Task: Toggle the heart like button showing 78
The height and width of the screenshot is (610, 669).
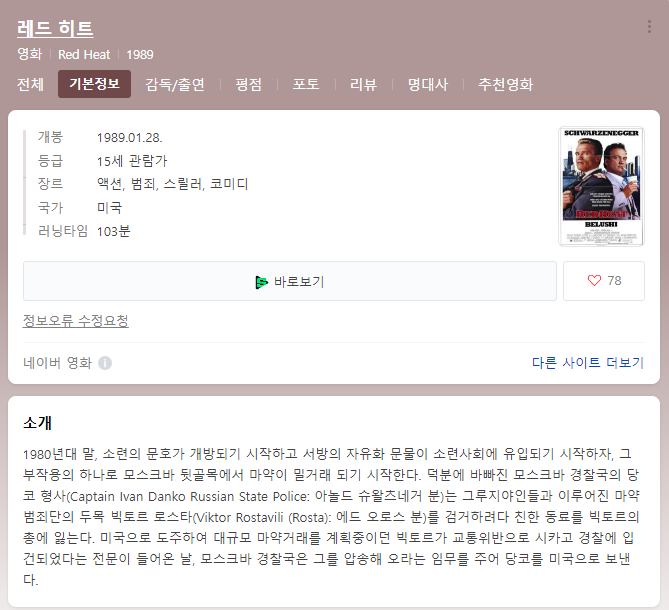Action: [x=604, y=281]
